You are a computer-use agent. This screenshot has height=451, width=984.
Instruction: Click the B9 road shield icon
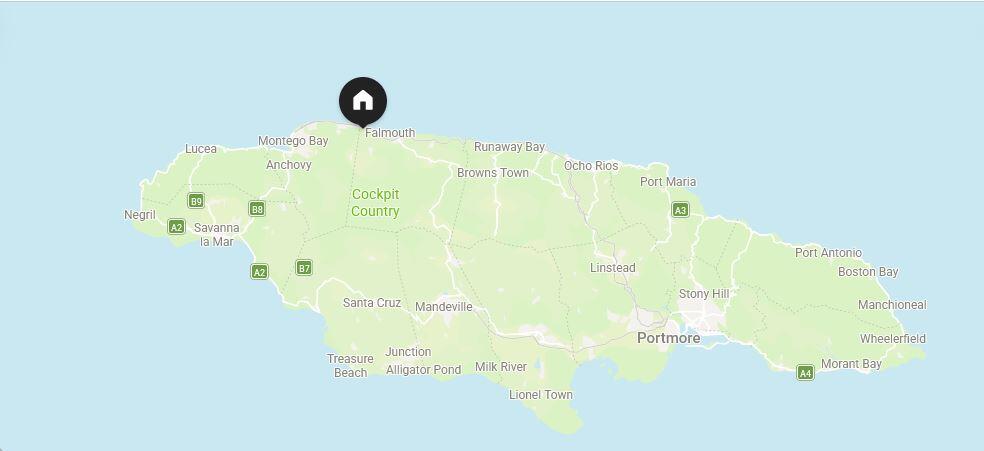196,201
